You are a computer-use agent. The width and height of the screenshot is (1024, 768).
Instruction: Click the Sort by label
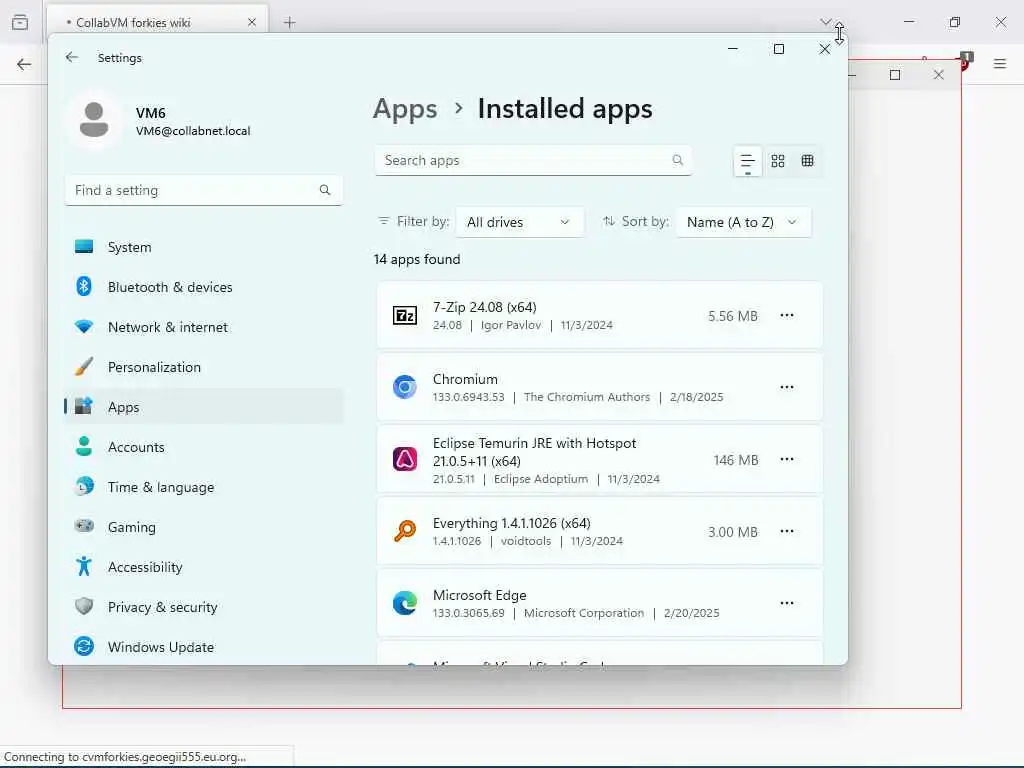point(645,221)
